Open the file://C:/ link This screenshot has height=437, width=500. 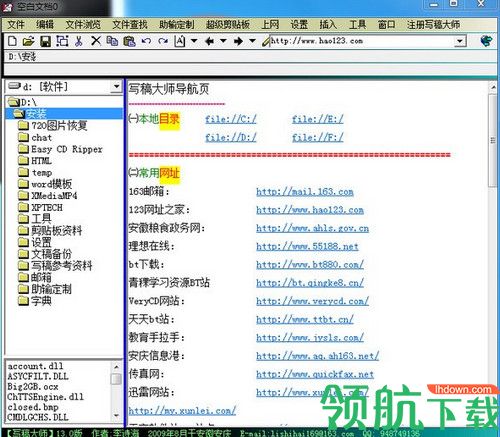point(231,119)
